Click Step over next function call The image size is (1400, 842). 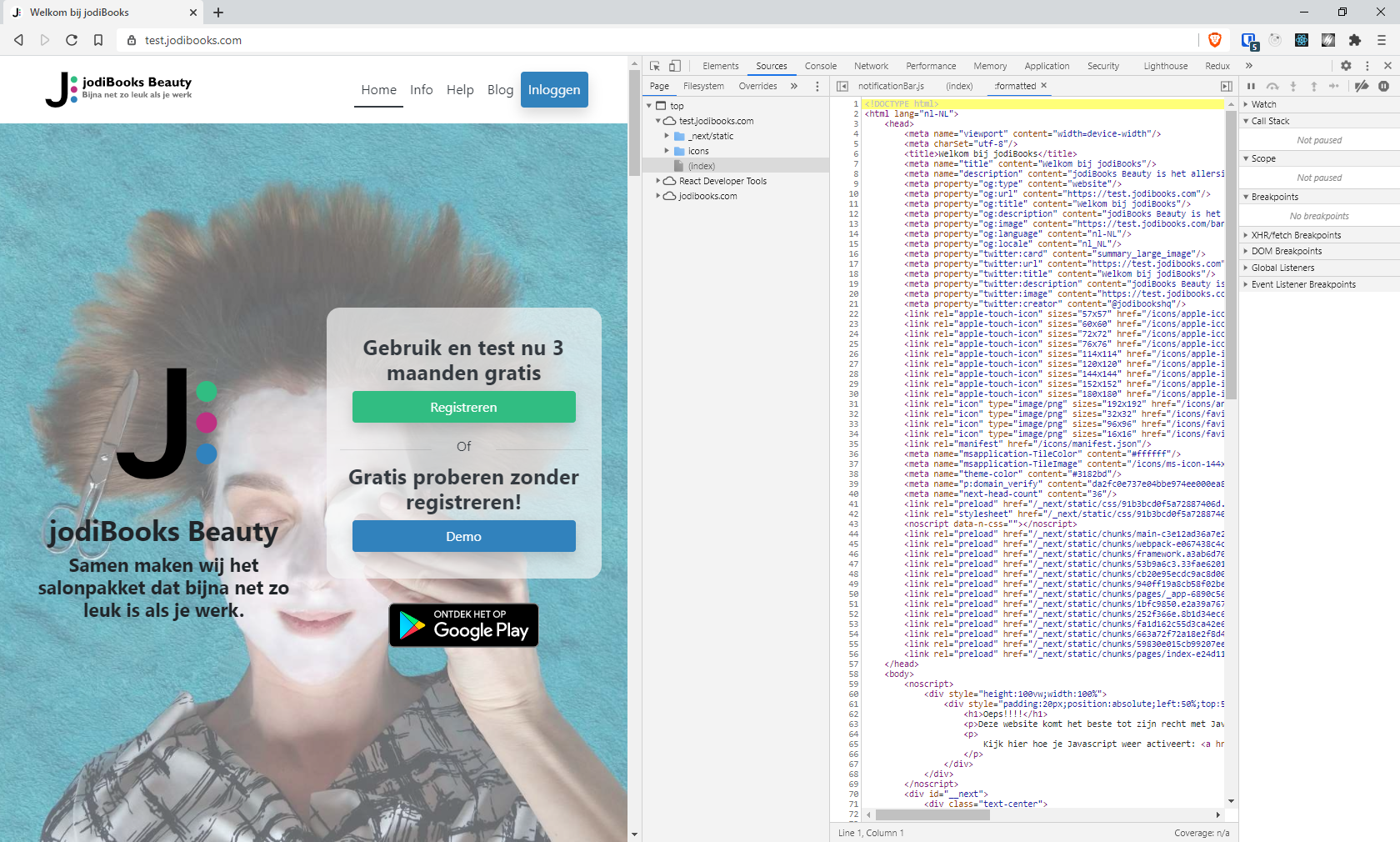(x=1272, y=86)
